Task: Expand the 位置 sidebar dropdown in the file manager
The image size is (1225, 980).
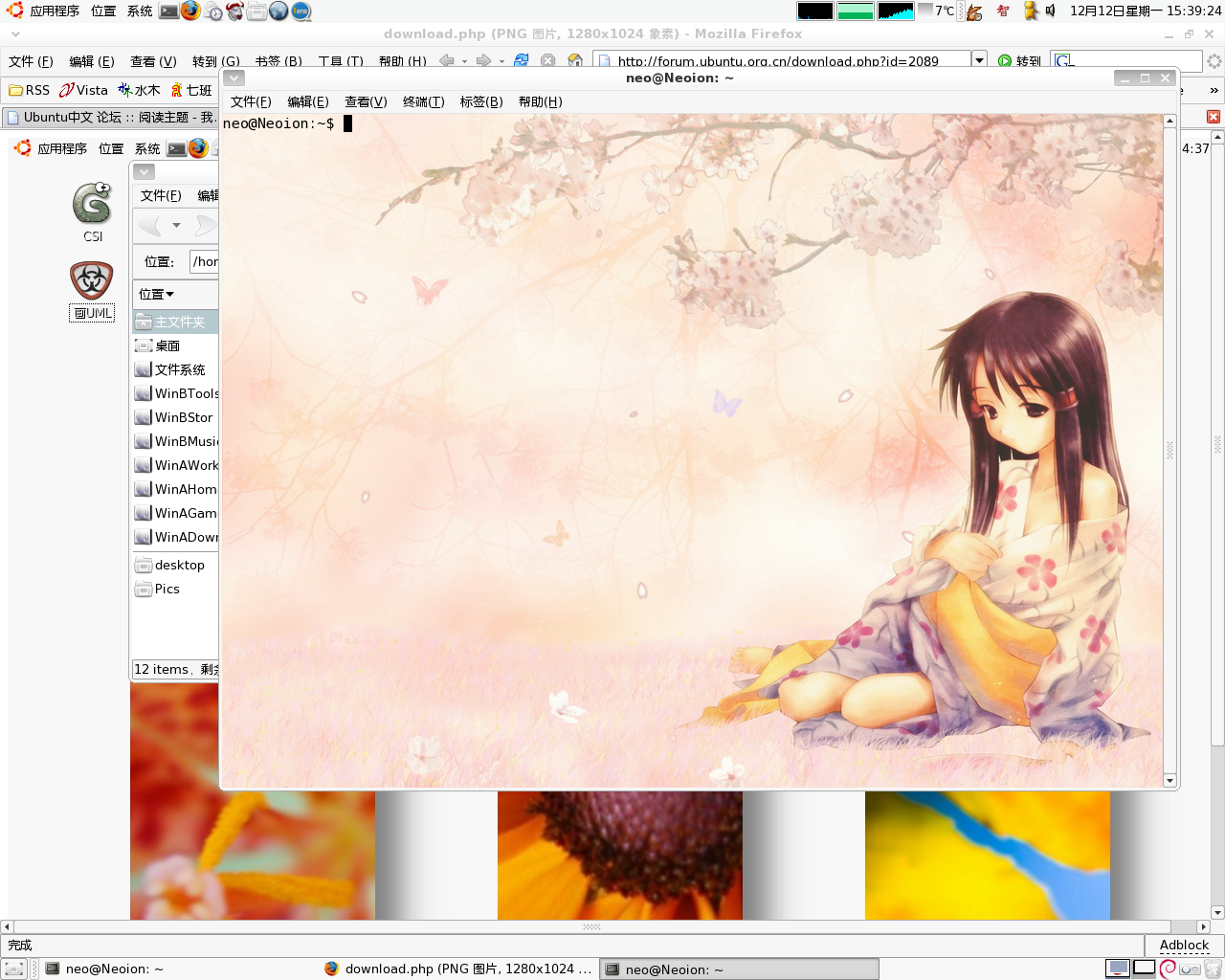Action: pyautogui.click(x=157, y=294)
